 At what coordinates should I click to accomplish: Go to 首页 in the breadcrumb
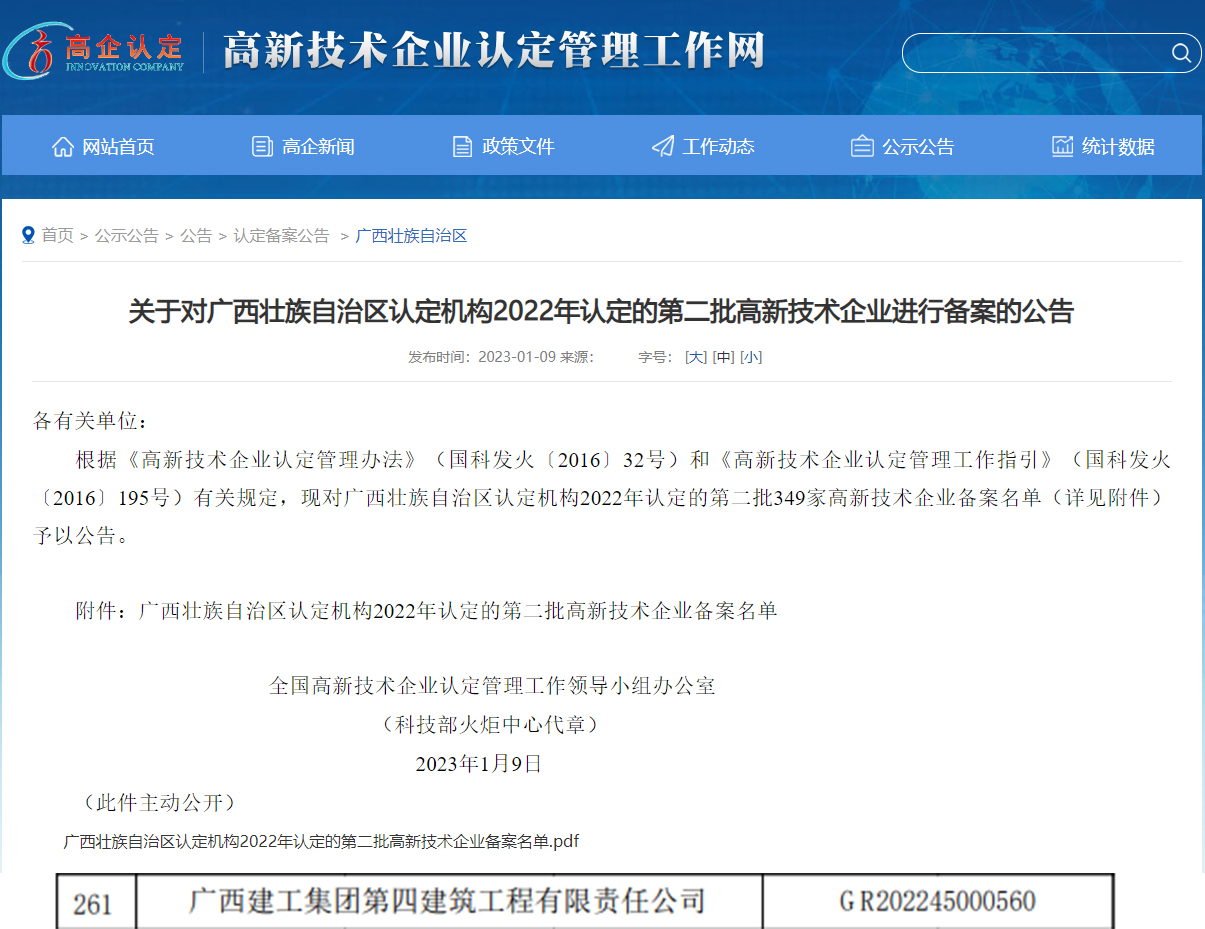tap(57, 235)
